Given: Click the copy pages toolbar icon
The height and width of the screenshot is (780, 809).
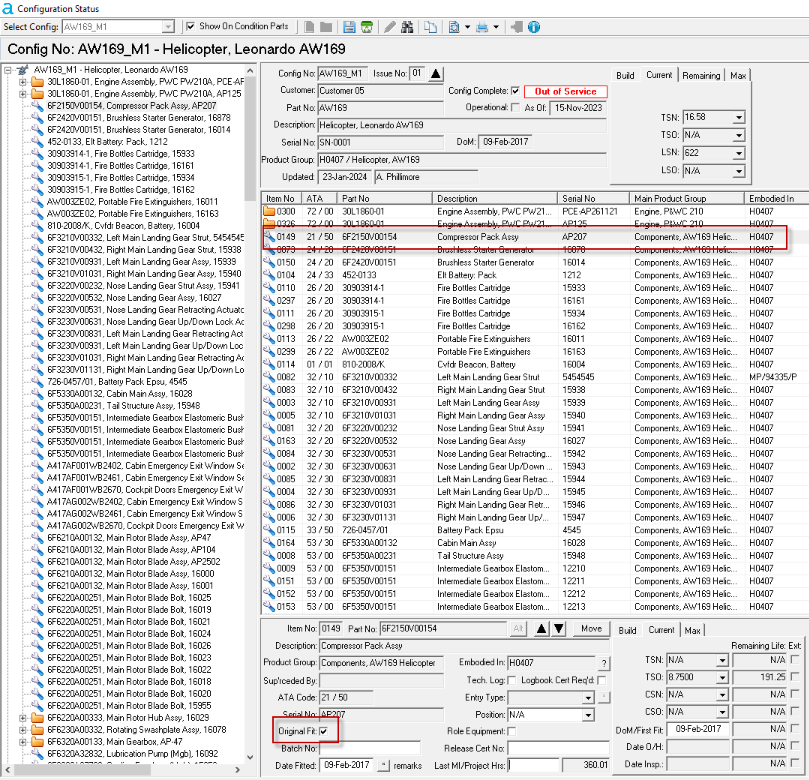Looking at the screenshot, I should click(430, 27).
